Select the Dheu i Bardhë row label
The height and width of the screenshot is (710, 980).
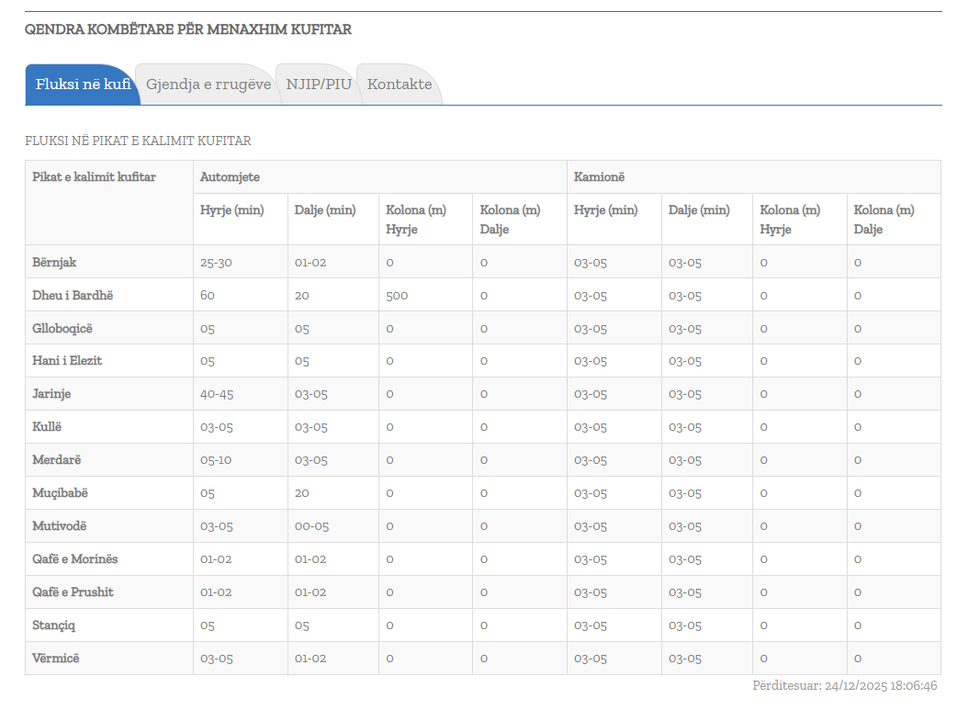click(x=72, y=296)
